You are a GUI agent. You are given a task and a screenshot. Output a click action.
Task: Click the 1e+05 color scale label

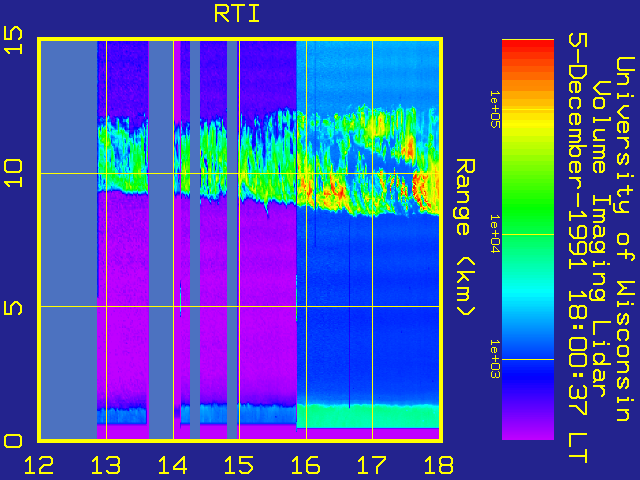coord(494,109)
